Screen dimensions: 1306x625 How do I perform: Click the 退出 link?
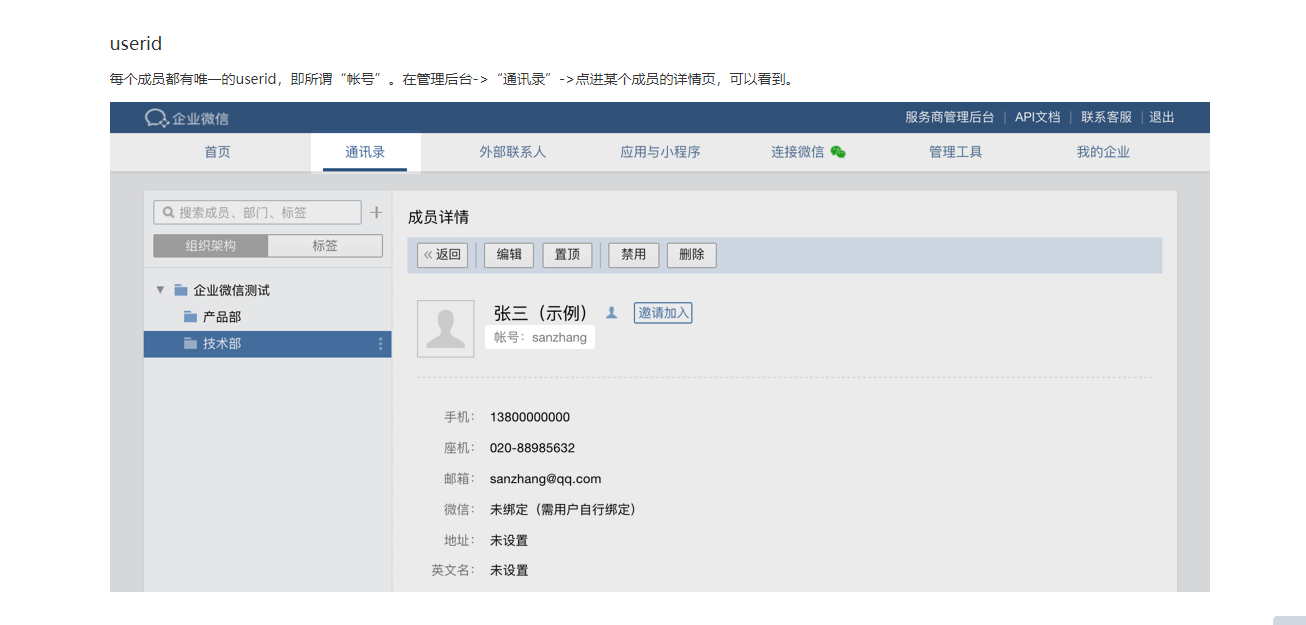point(1162,117)
